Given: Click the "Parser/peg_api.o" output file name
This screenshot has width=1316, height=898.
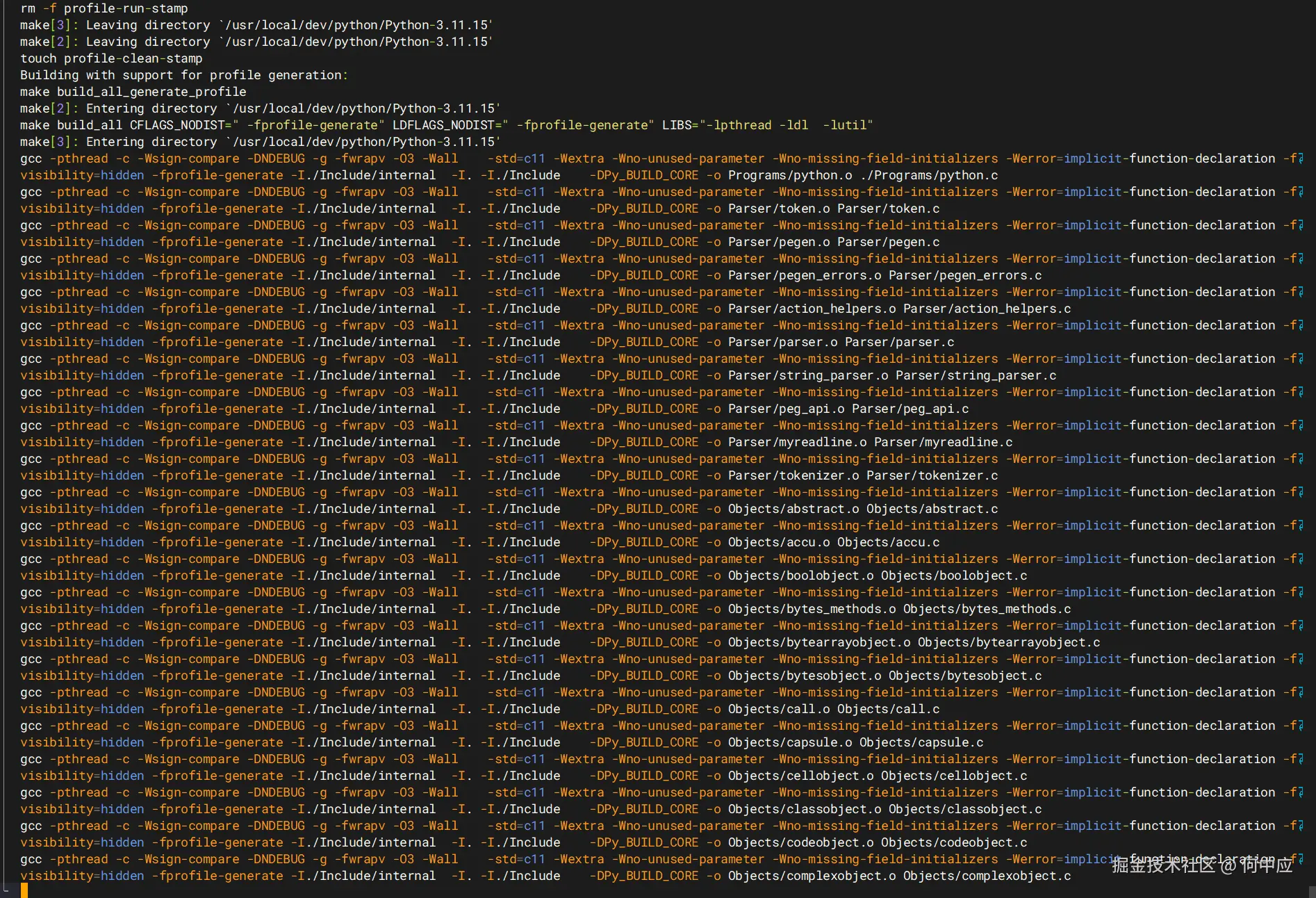Looking at the screenshot, I should pyautogui.click(x=787, y=409).
